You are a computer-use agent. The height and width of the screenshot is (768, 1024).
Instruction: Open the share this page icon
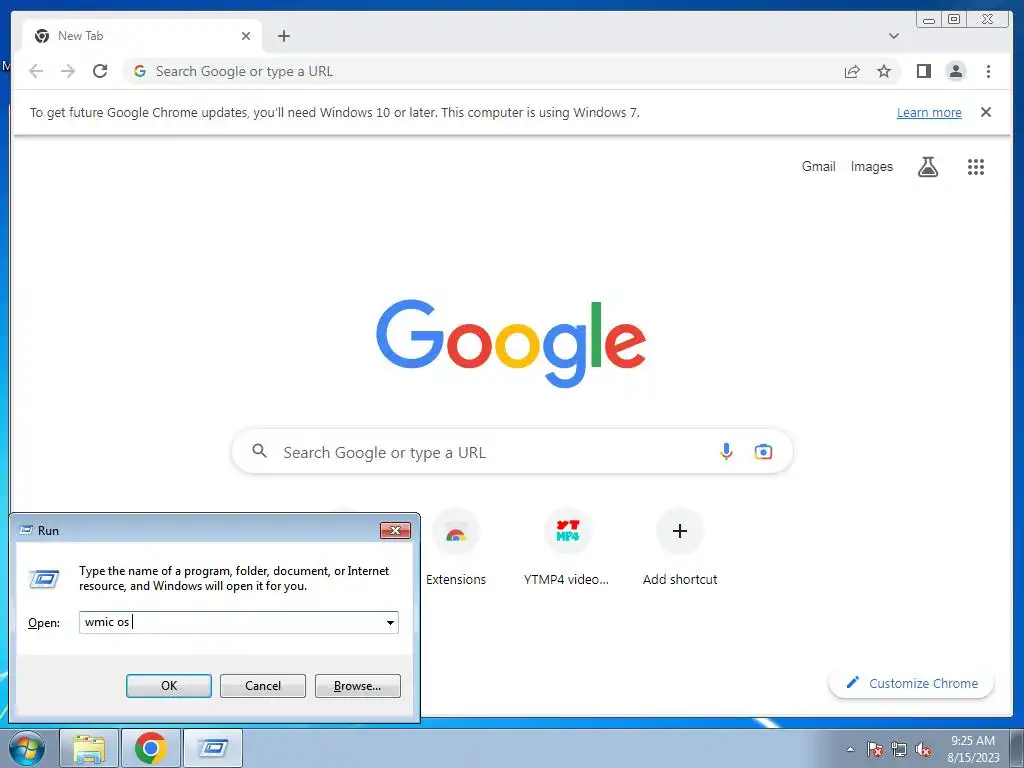[x=852, y=71]
